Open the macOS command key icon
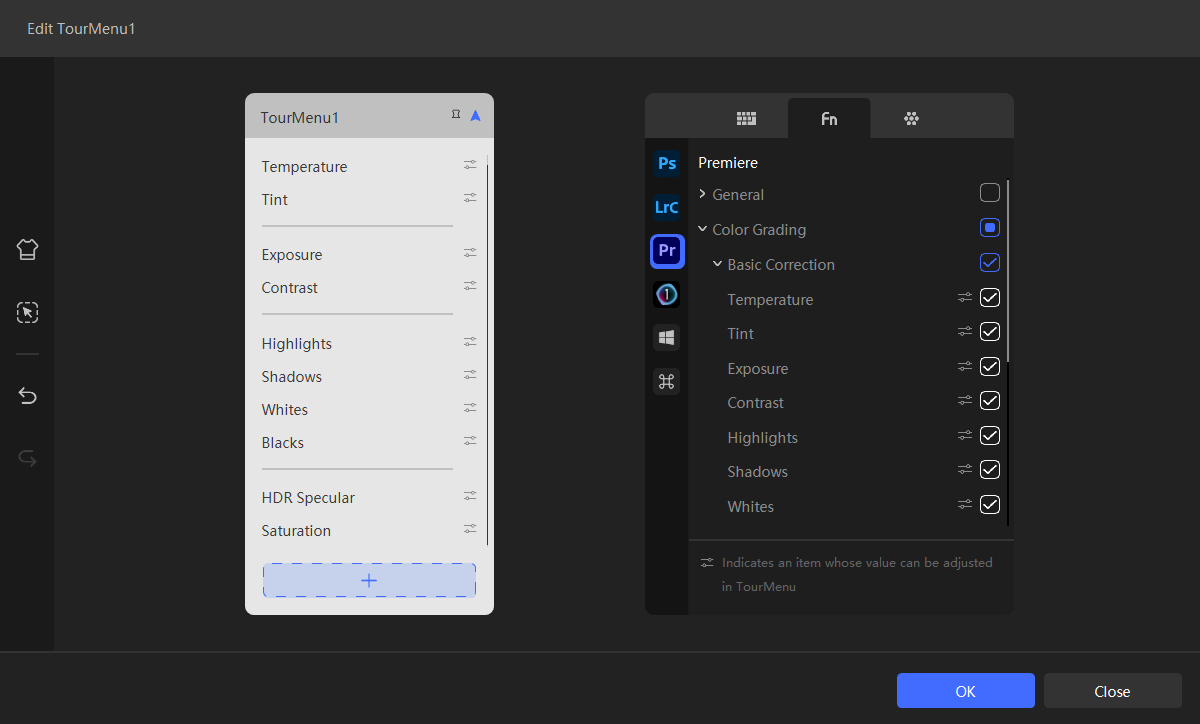The width and height of the screenshot is (1200, 724). pos(667,381)
